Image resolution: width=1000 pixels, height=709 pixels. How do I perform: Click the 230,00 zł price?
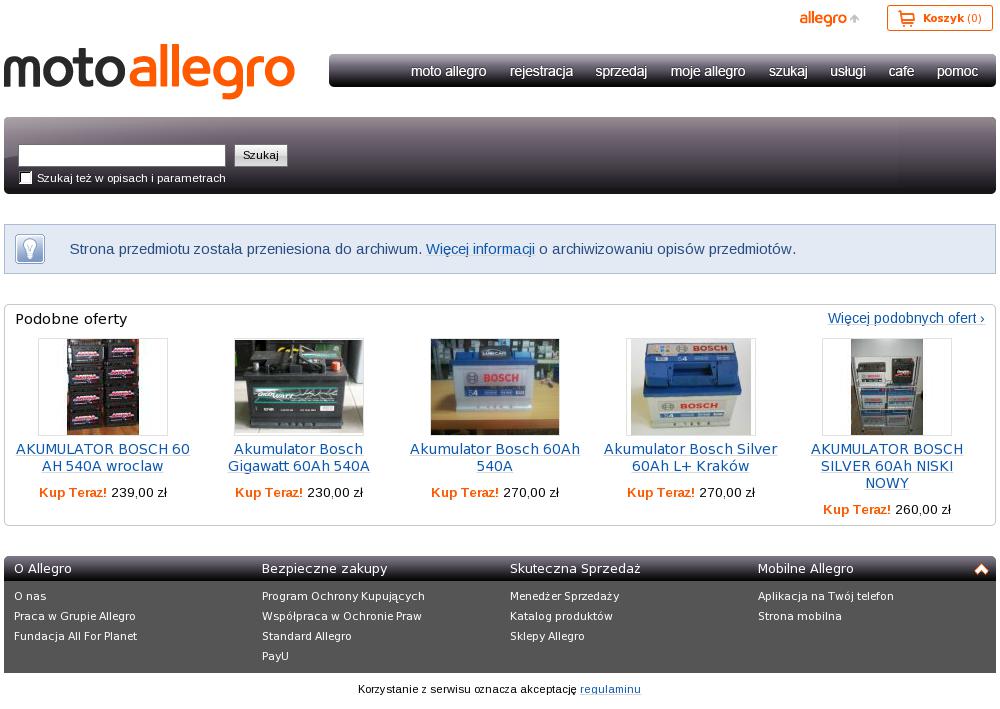click(x=335, y=493)
